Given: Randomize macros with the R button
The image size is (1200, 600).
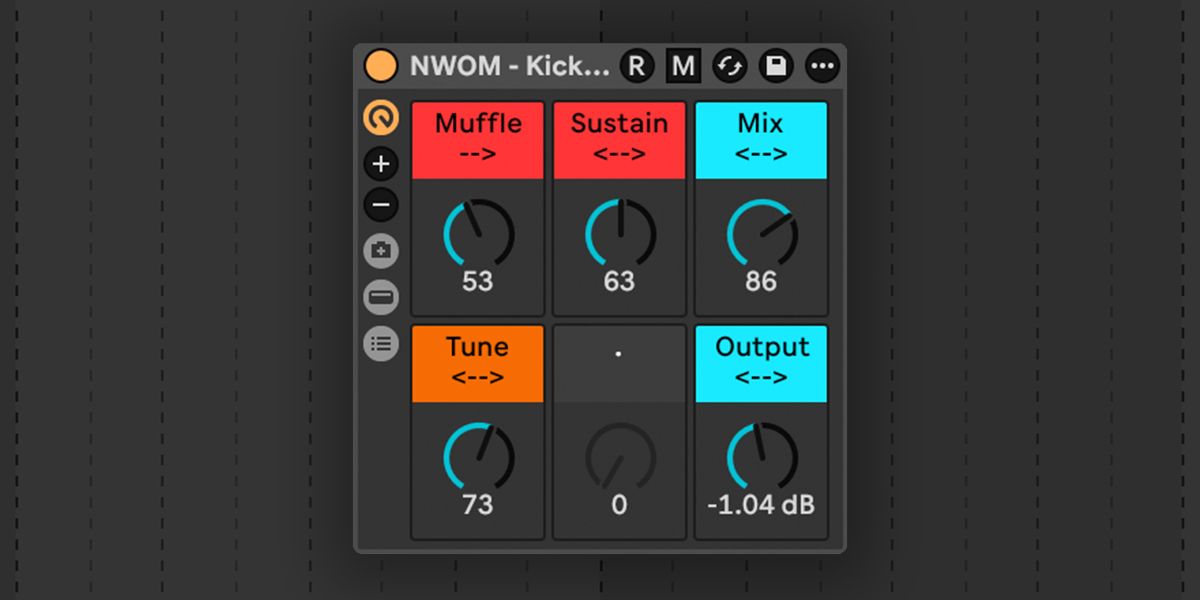Looking at the screenshot, I should pos(636,66).
